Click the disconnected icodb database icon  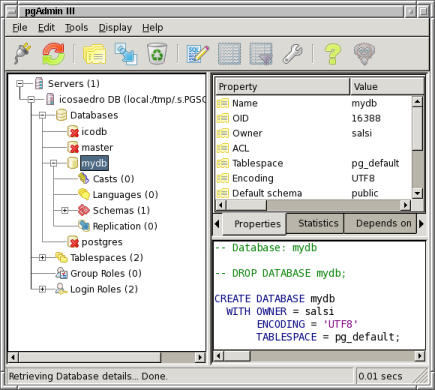73,131
